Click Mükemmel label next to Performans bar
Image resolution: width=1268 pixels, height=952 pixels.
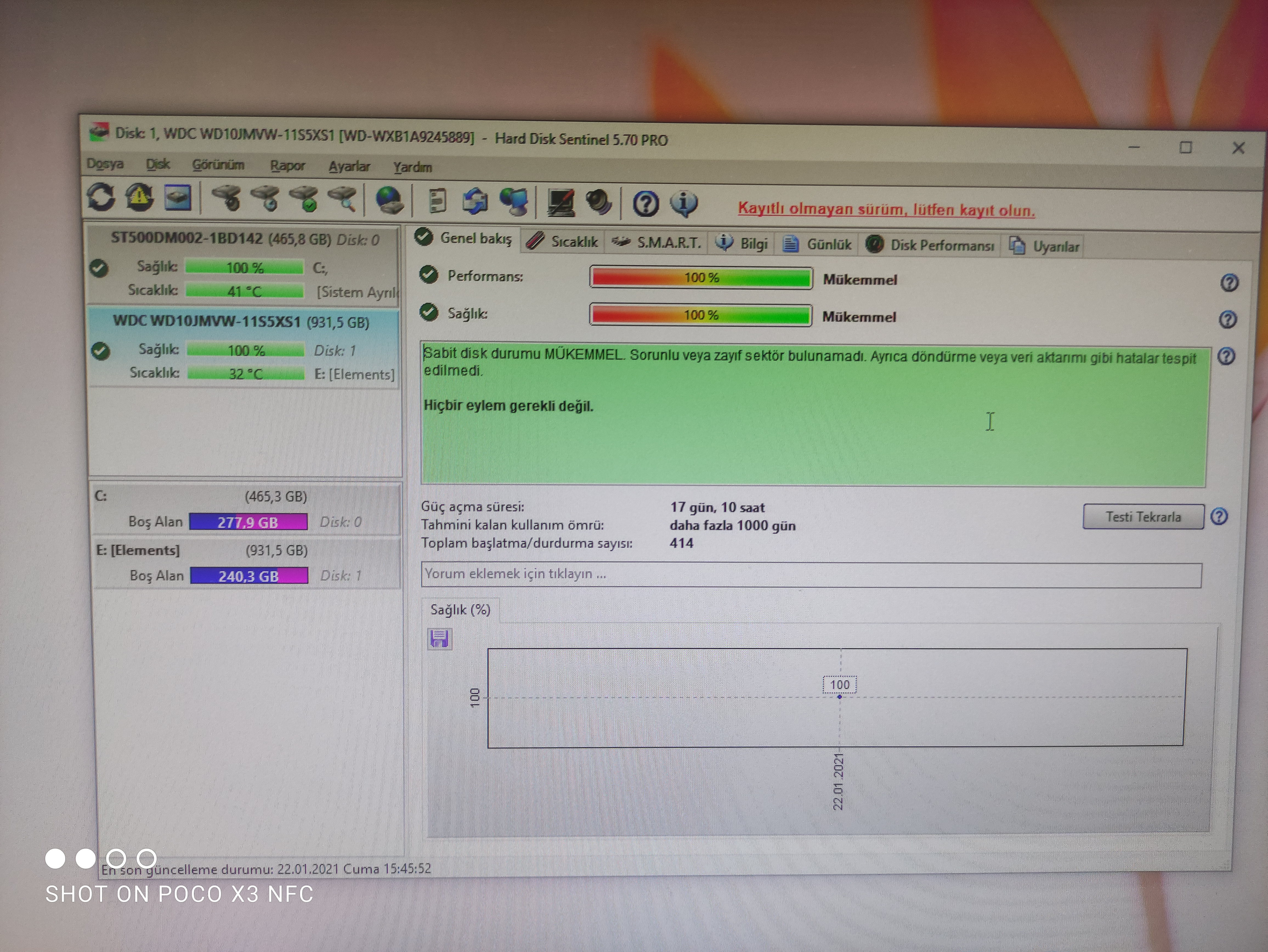coord(860,280)
